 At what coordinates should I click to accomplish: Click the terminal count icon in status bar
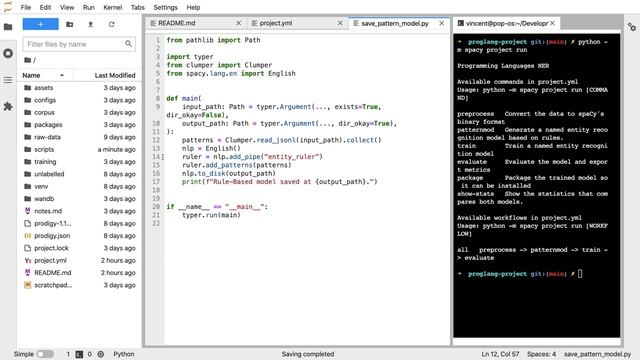click(x=79, y=354)
